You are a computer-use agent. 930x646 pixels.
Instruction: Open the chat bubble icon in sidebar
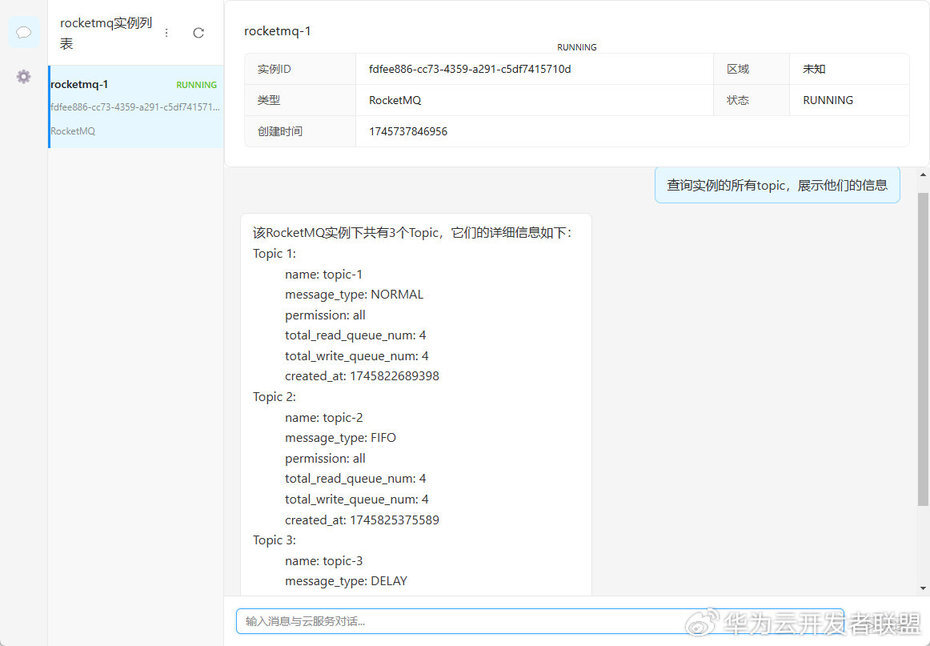(x=24, y=32)
